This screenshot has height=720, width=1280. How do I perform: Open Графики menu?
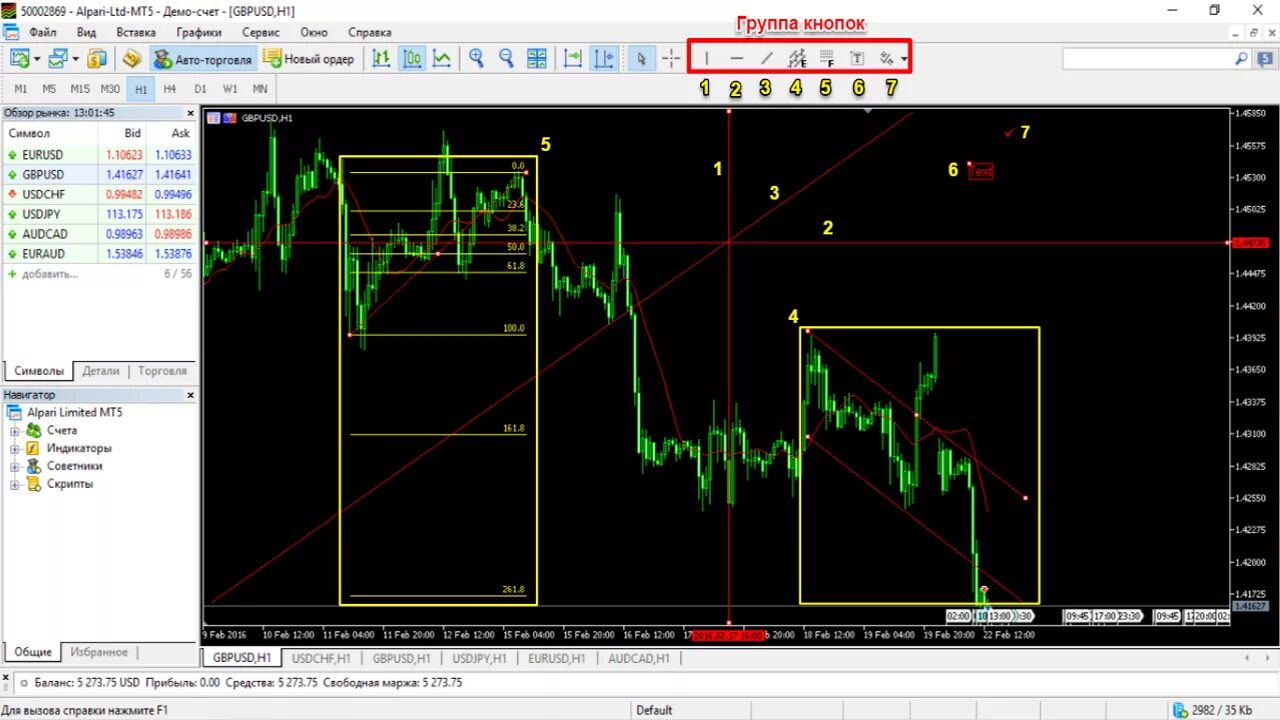(x=199, y=32)
